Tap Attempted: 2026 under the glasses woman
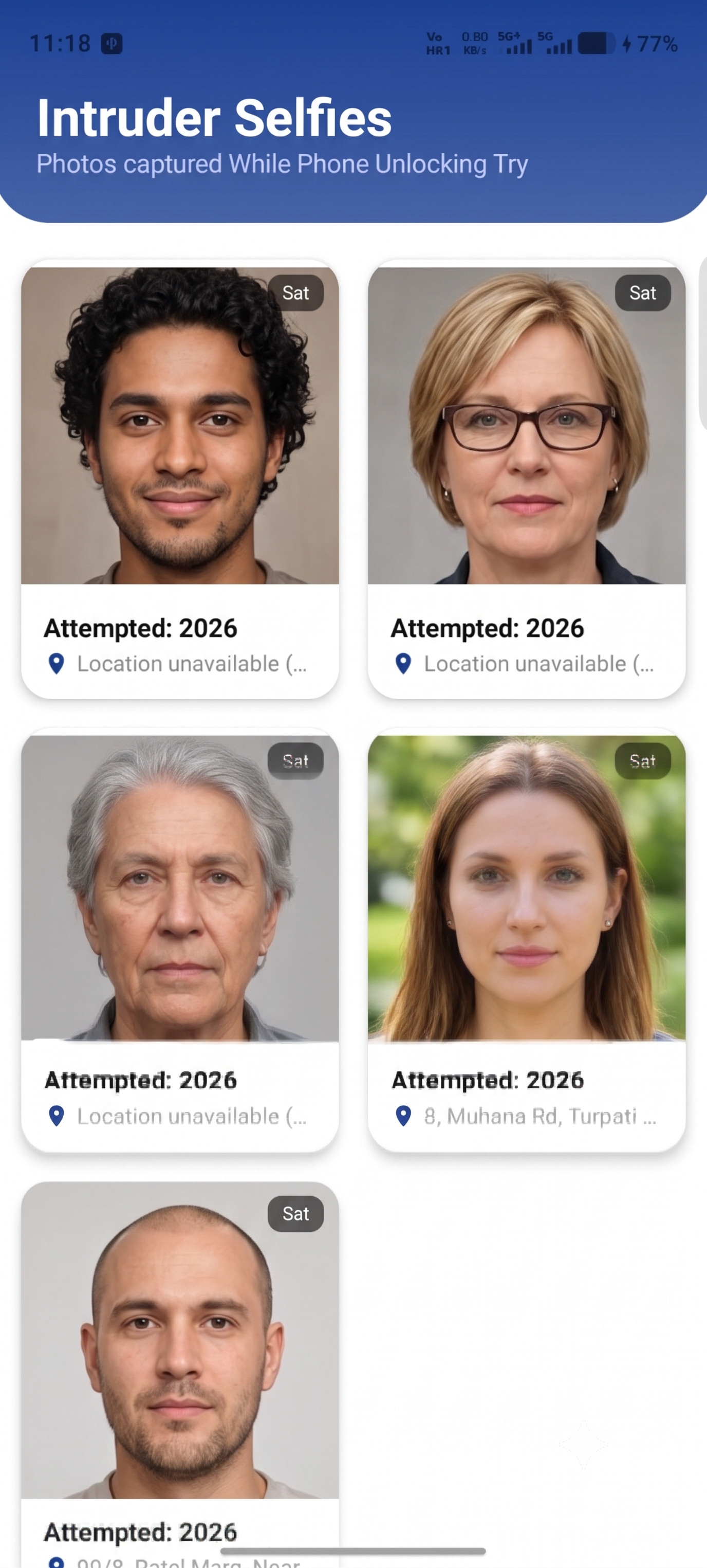 [488, 628]
